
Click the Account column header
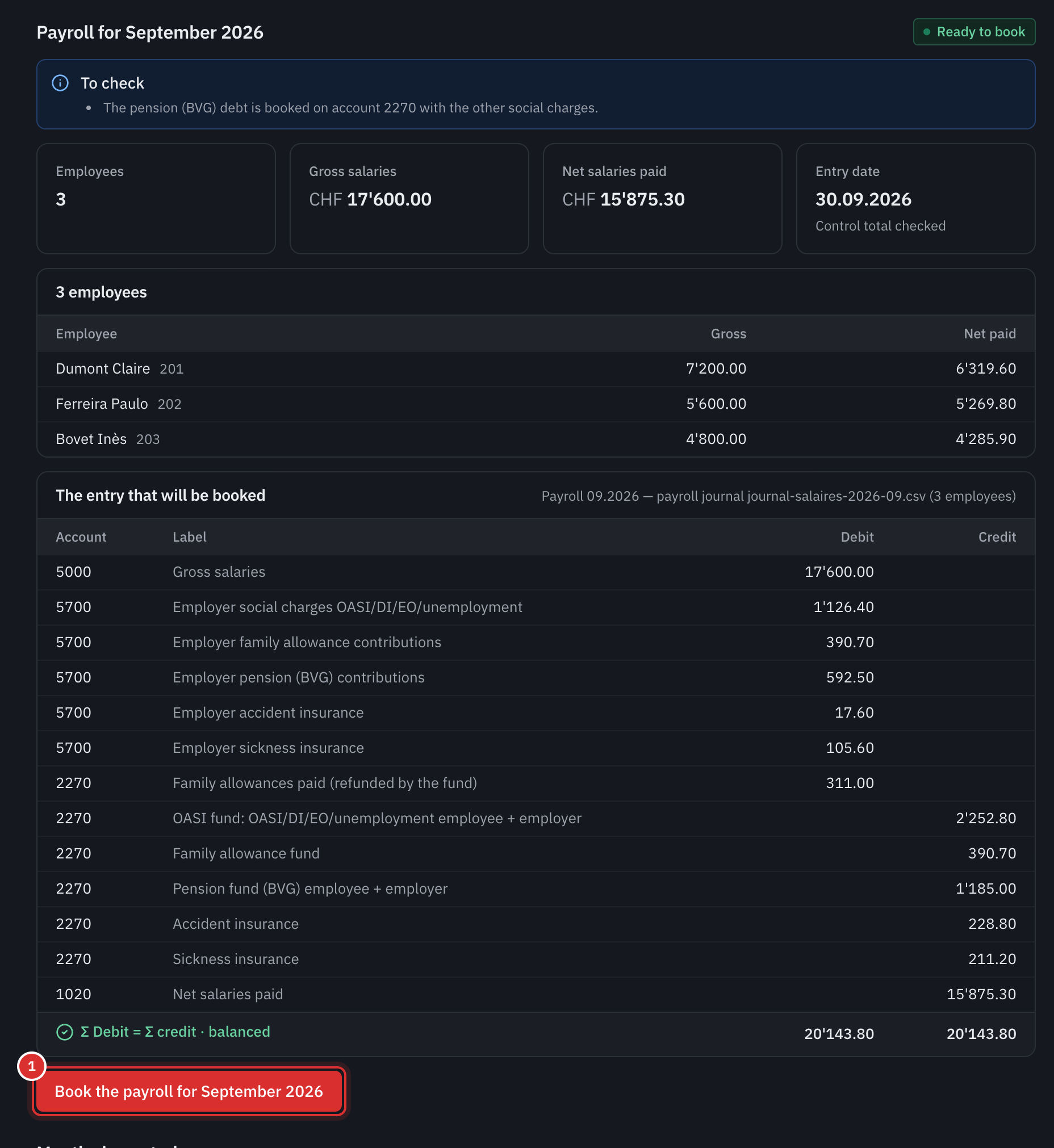(81, 537)
